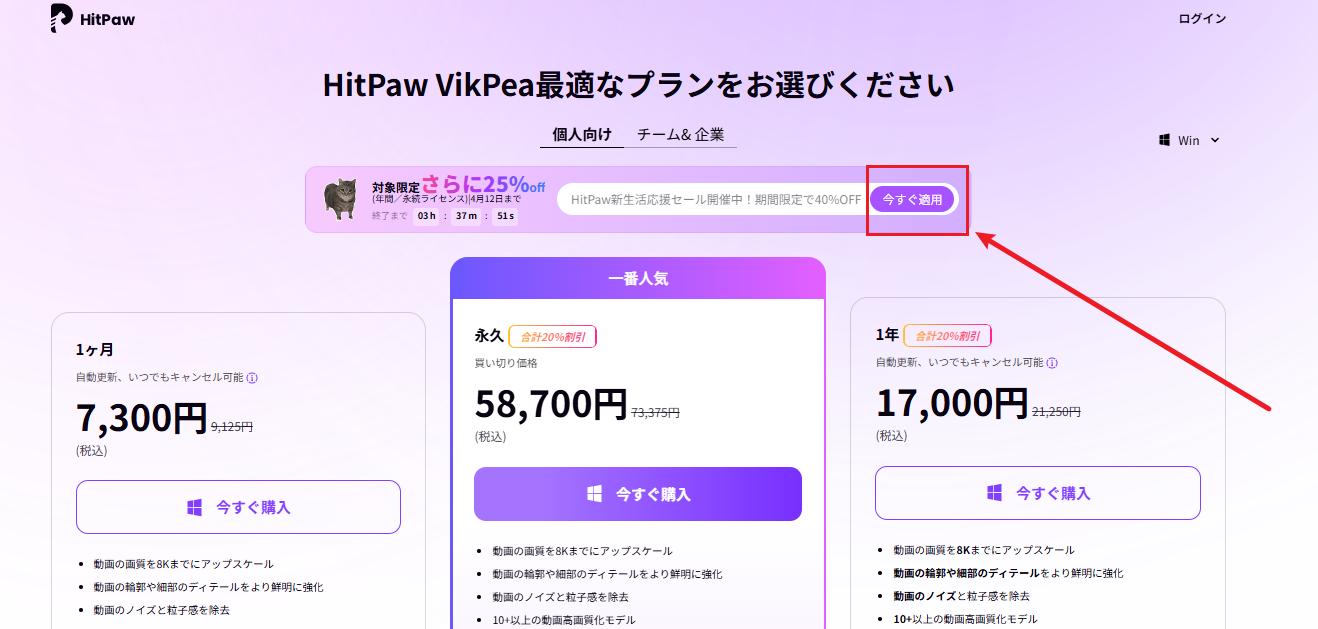The width and height of the screenshot is (1318, 629).
Task: Purchase the 1年 plan now
Action: click(1038, 493)
